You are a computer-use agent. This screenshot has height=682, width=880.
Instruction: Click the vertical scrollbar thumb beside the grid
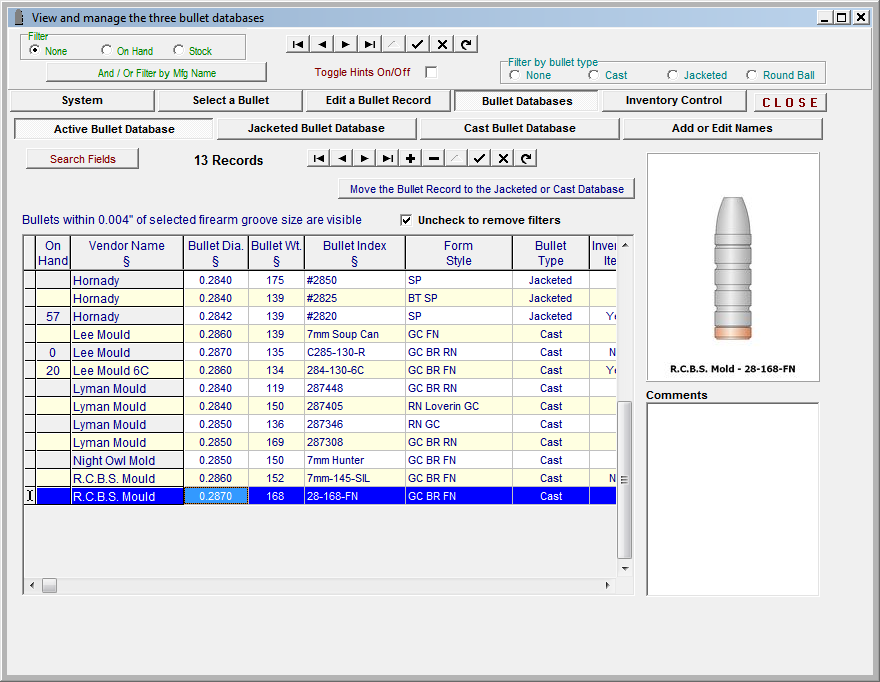coord(625,480)
